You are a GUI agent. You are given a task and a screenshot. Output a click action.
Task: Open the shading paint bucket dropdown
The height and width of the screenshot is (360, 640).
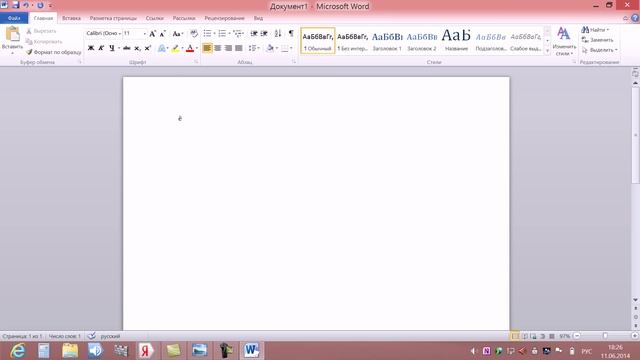272,48
